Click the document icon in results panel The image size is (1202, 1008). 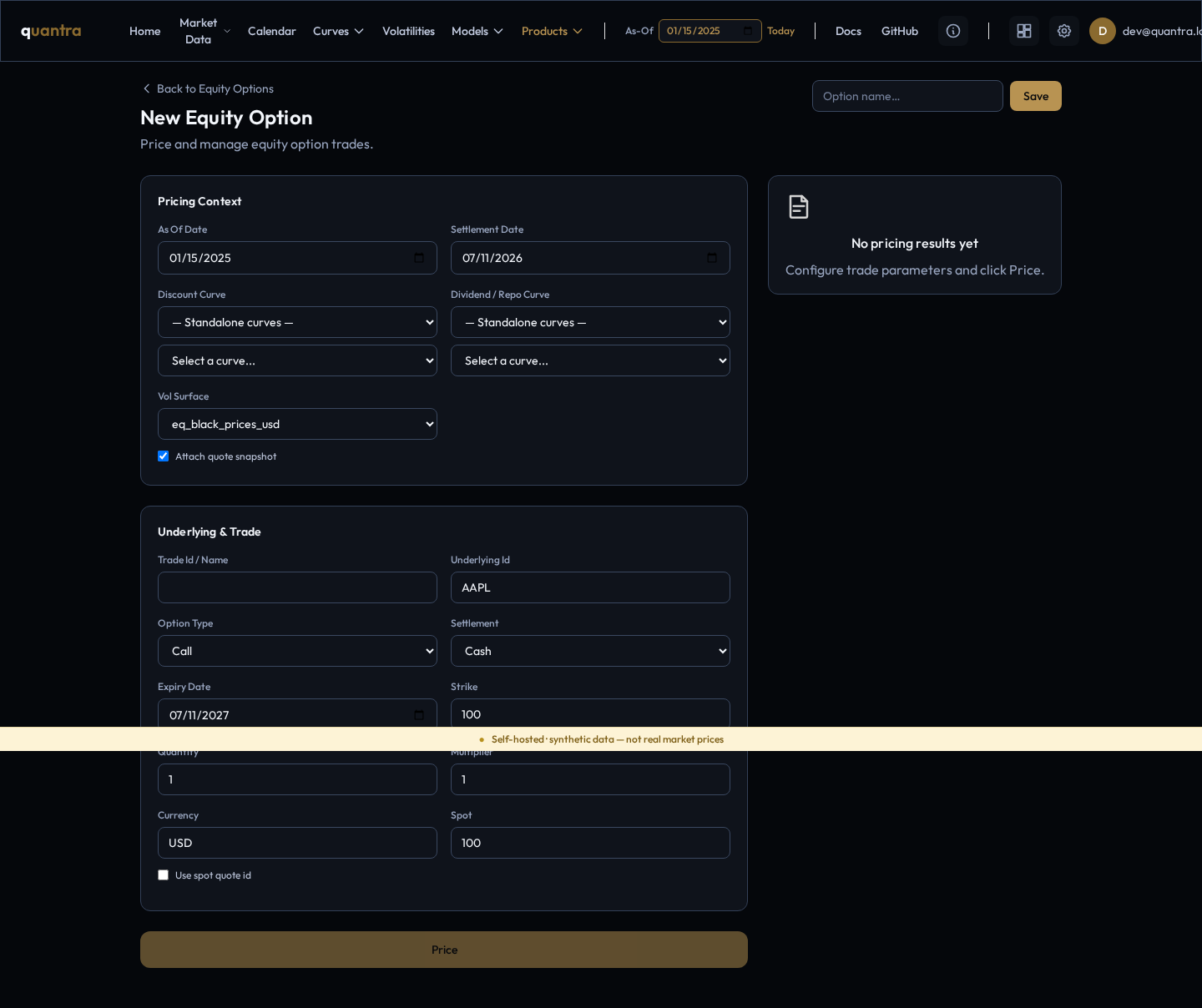799,207
